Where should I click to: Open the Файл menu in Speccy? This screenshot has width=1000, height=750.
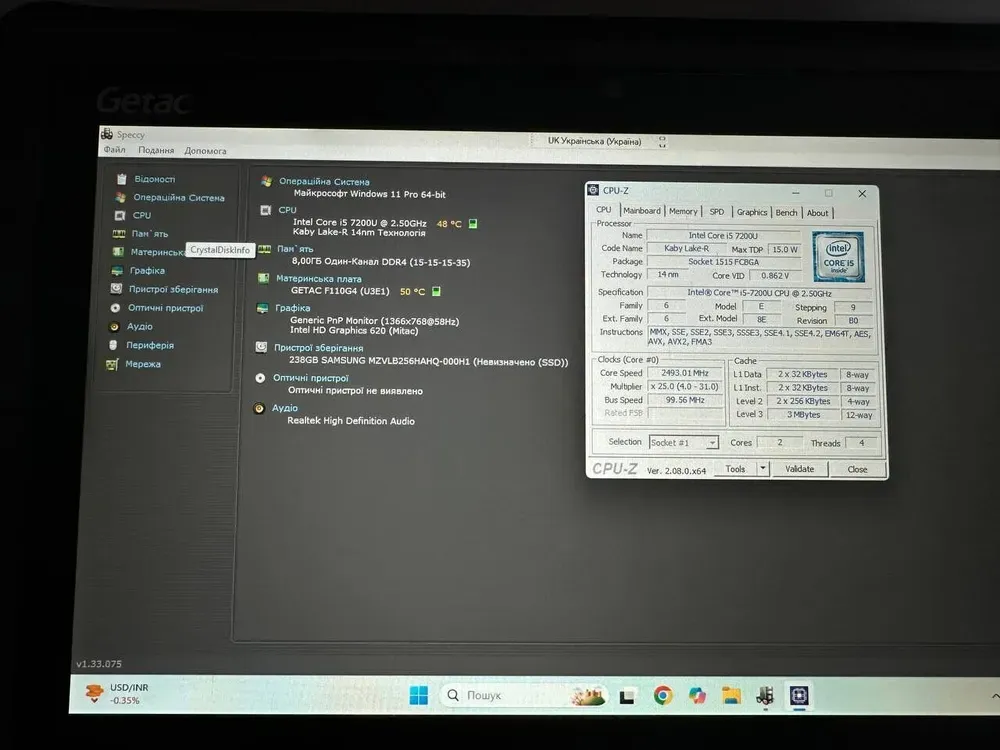tap(114, 151)
